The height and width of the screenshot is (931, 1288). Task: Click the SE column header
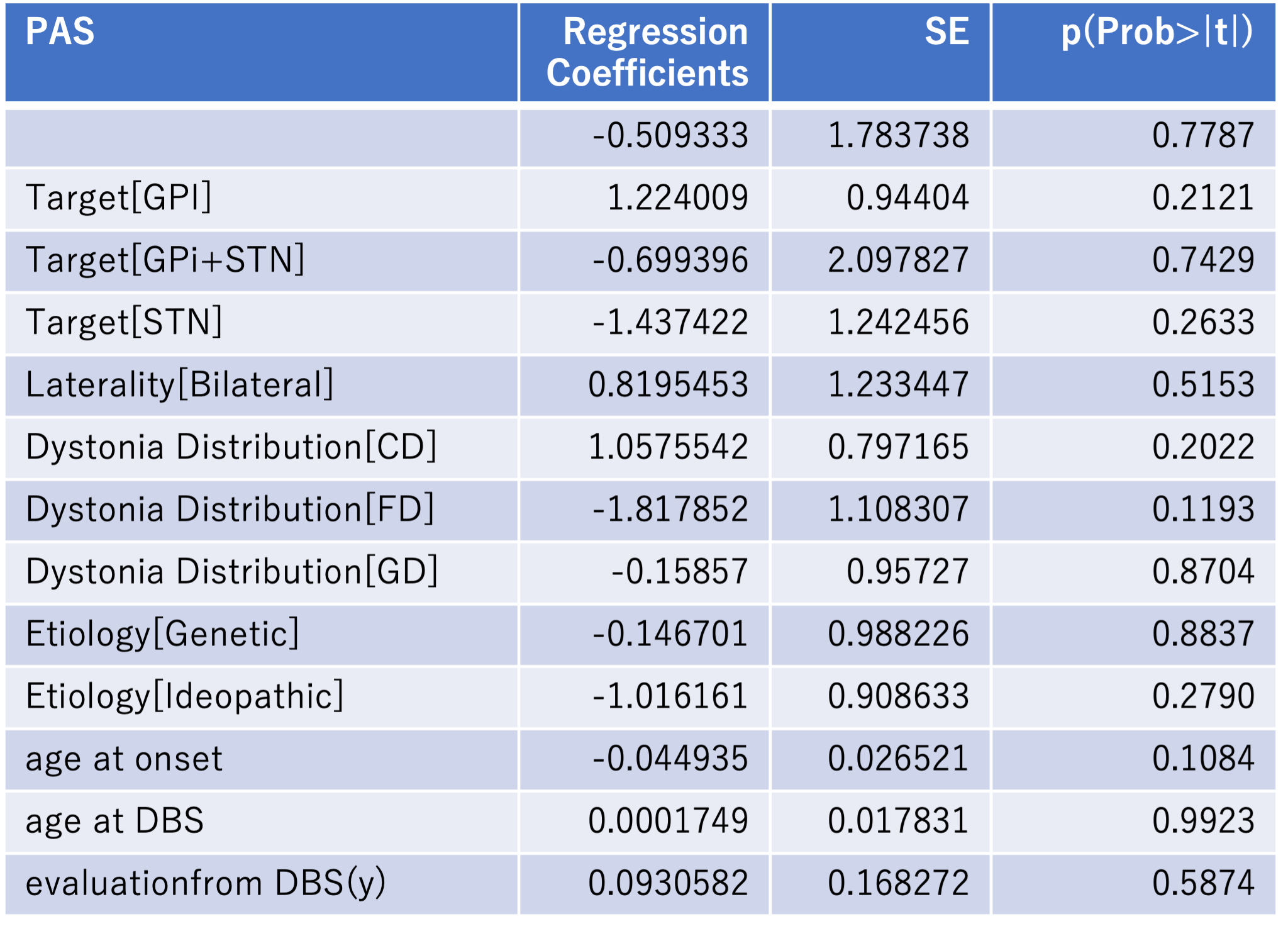tap(947, 31)
